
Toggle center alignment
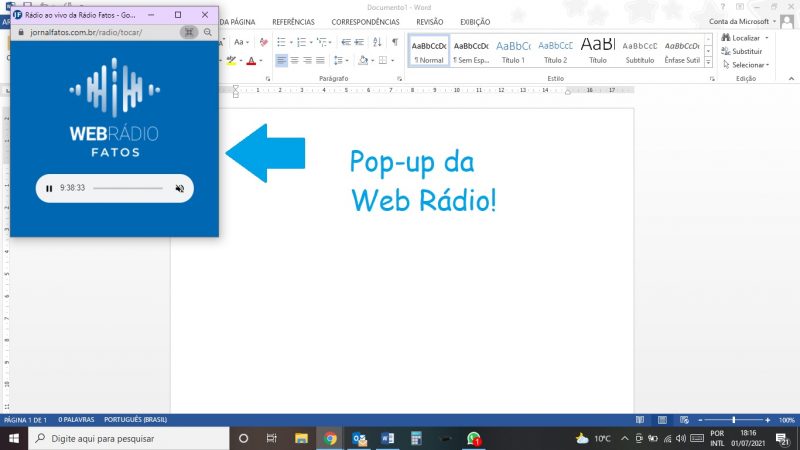coord(294,60)
